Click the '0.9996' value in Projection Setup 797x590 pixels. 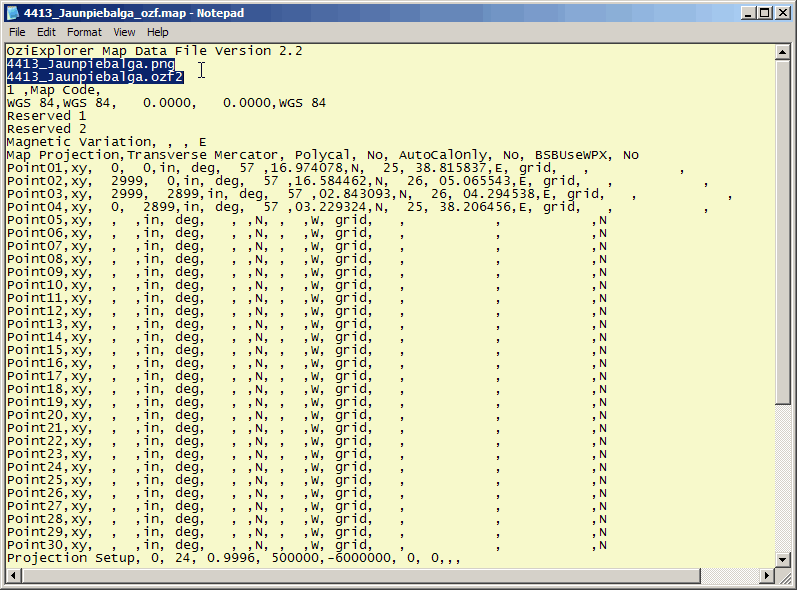[230, 558]
